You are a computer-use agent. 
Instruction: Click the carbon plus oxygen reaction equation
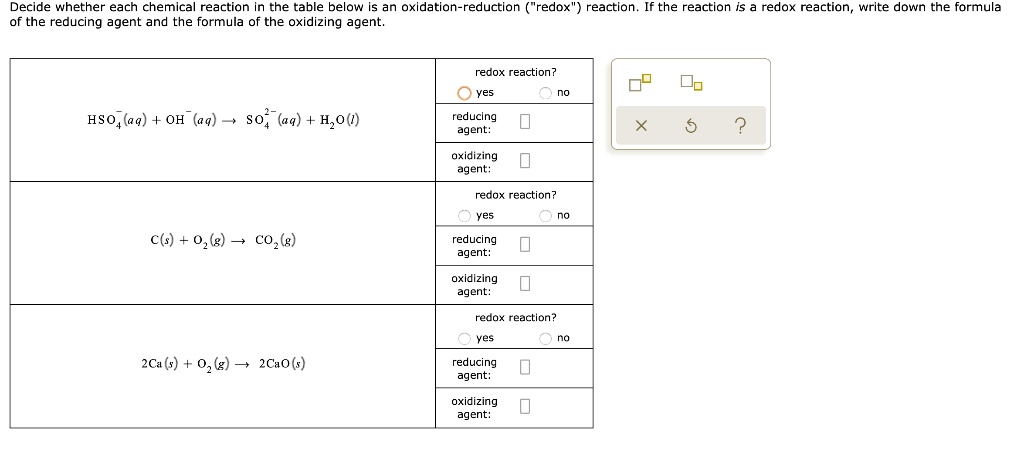point(222,241)
